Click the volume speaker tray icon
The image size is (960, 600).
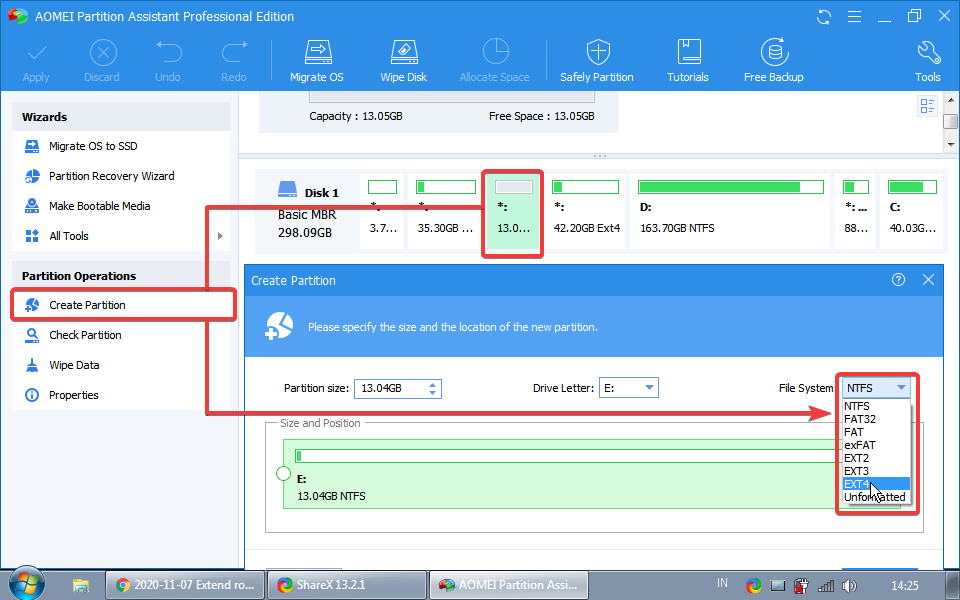[849, 586]
